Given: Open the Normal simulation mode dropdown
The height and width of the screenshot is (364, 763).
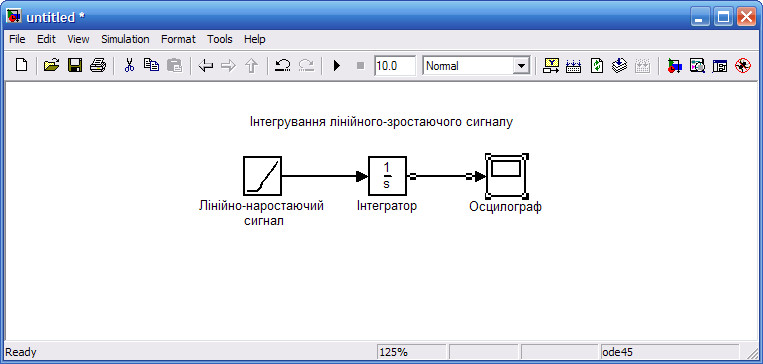Looking at the screenshot, I should pos(522,66).
